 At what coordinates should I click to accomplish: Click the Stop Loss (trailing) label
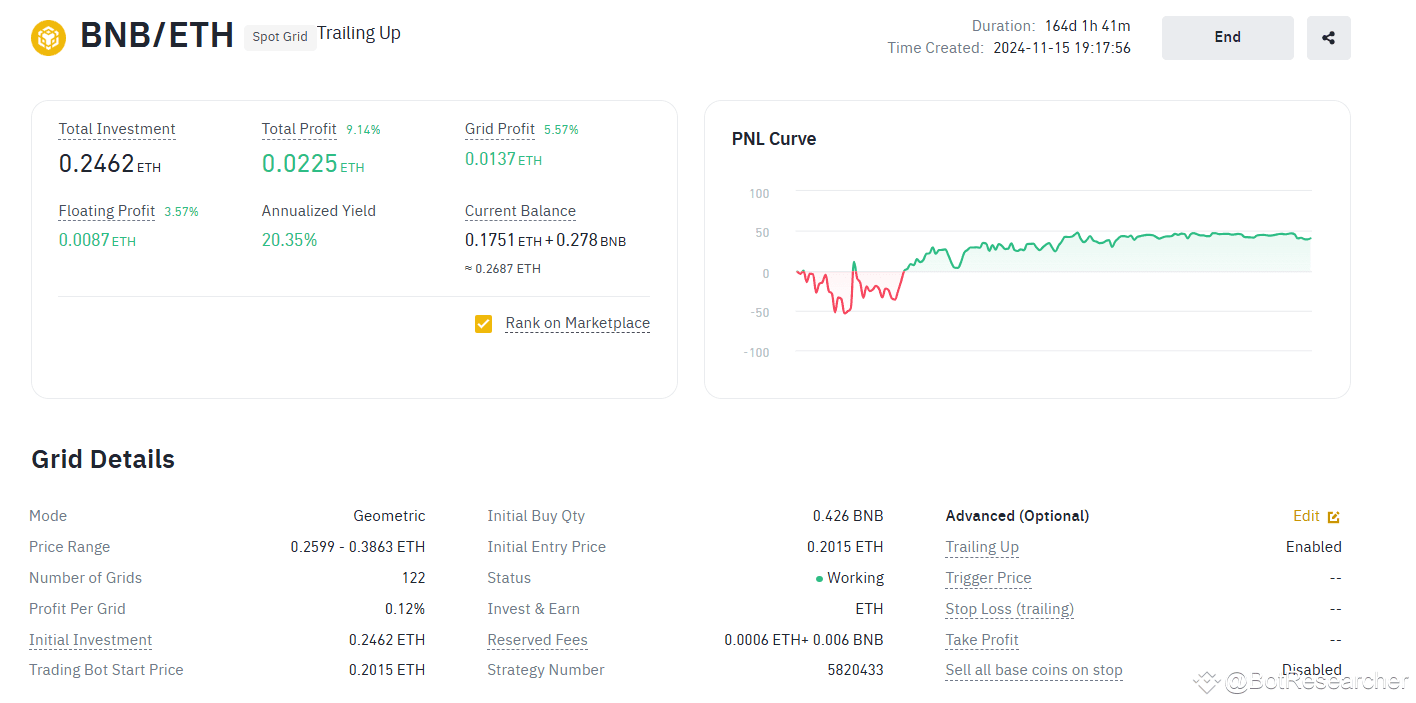pos(1009,609)
